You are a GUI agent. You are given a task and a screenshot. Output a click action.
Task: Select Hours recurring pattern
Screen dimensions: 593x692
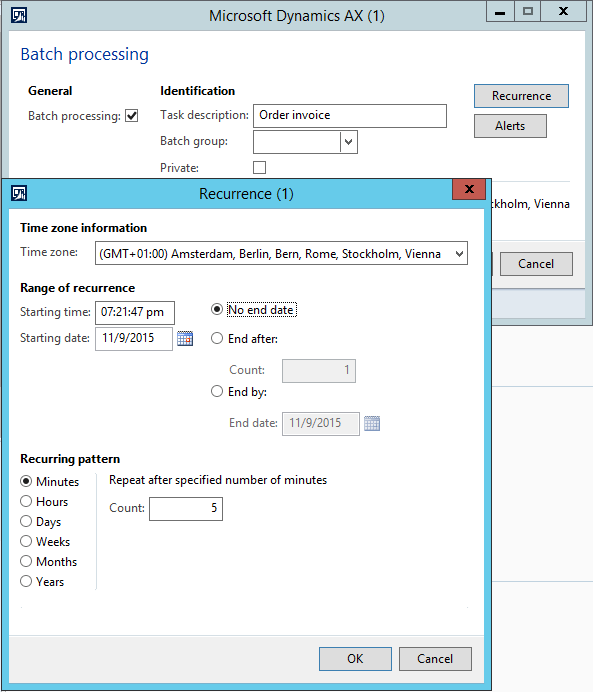coord(26,501)
